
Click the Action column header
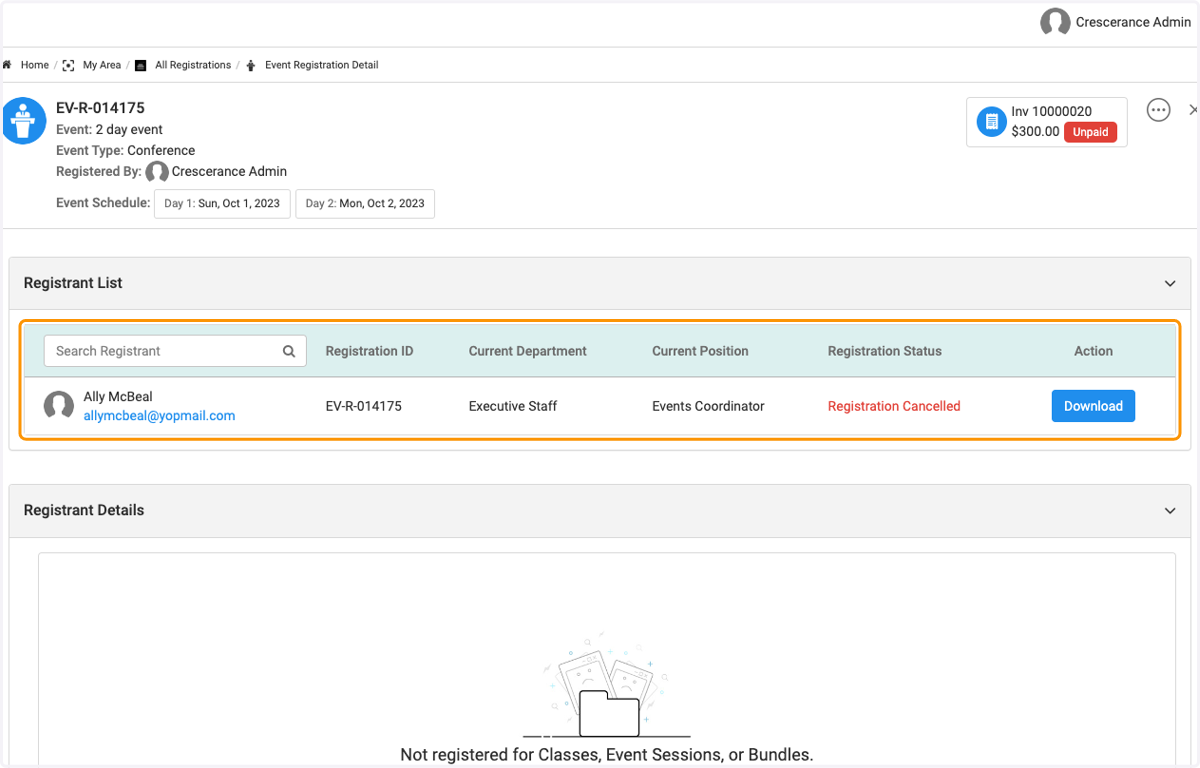1093,351
